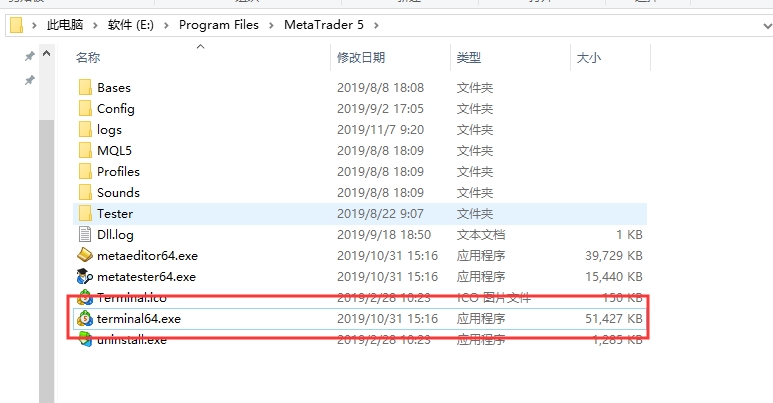
Task: Click size 51,427 KB of terminal64.exe
Action: (614, 319)
